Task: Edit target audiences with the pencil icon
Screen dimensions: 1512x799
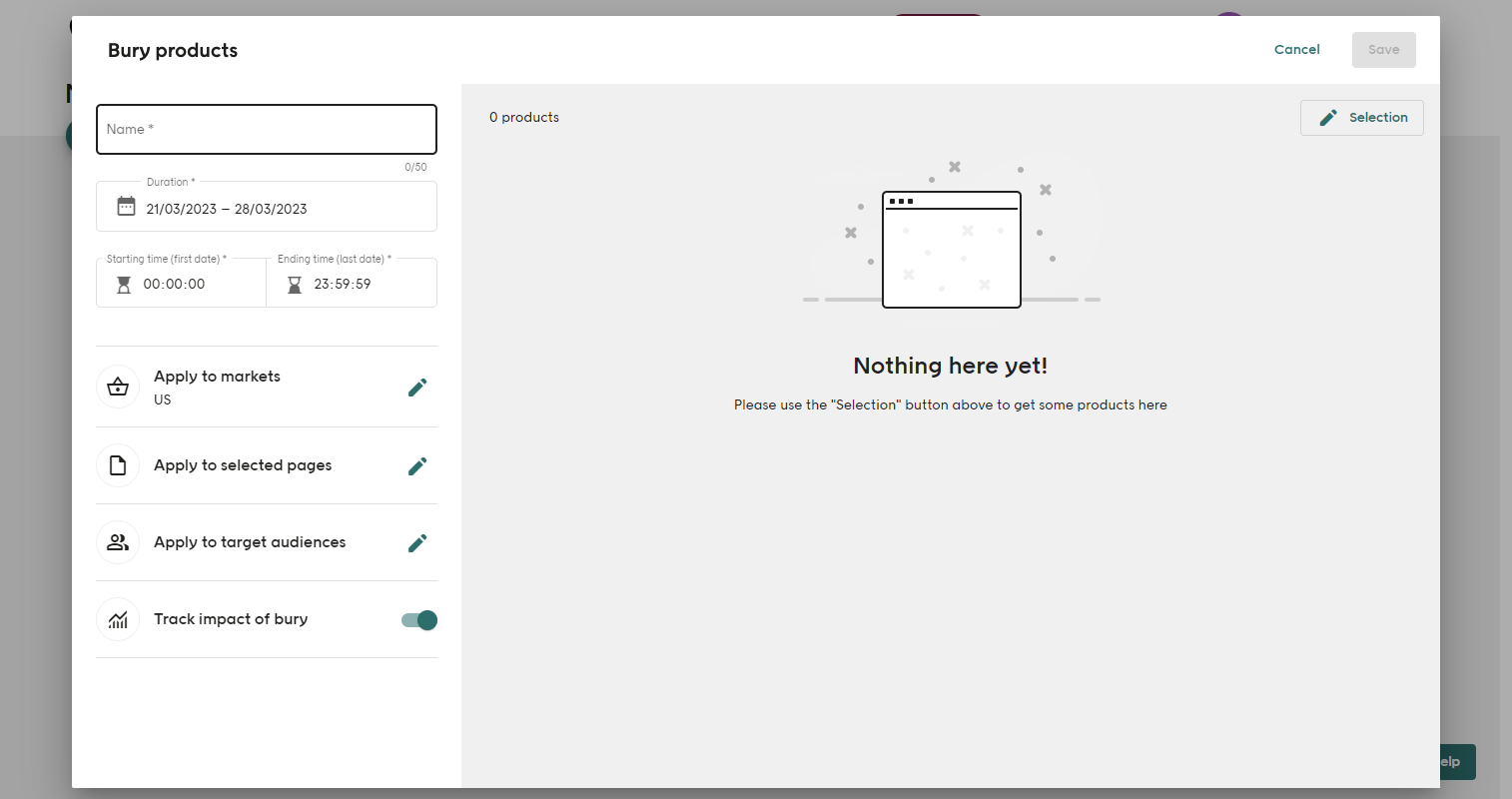Action: (417, 543)
